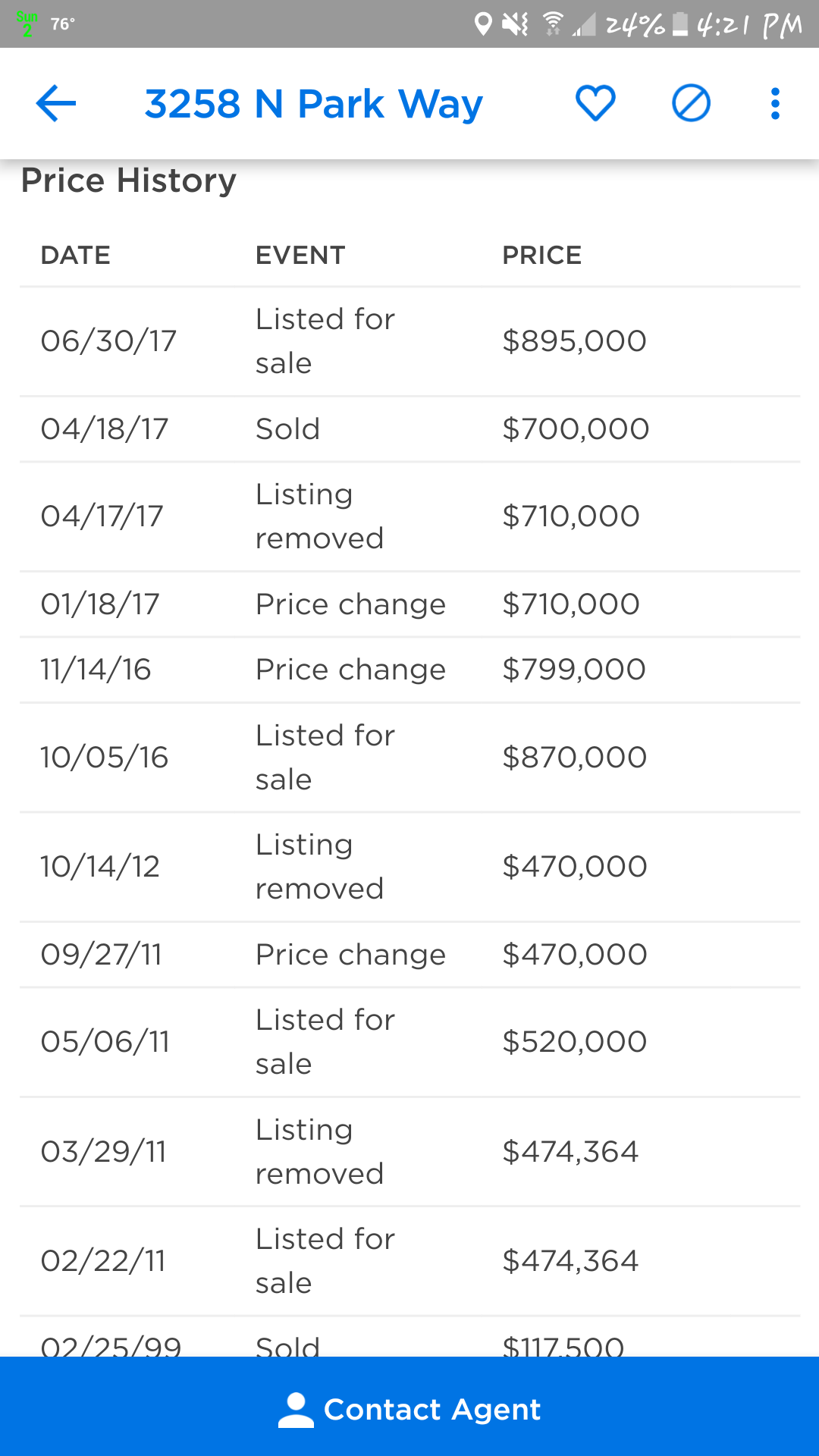Tap the back arrow icon
The image size is (819, 1456).
(56, 103)
